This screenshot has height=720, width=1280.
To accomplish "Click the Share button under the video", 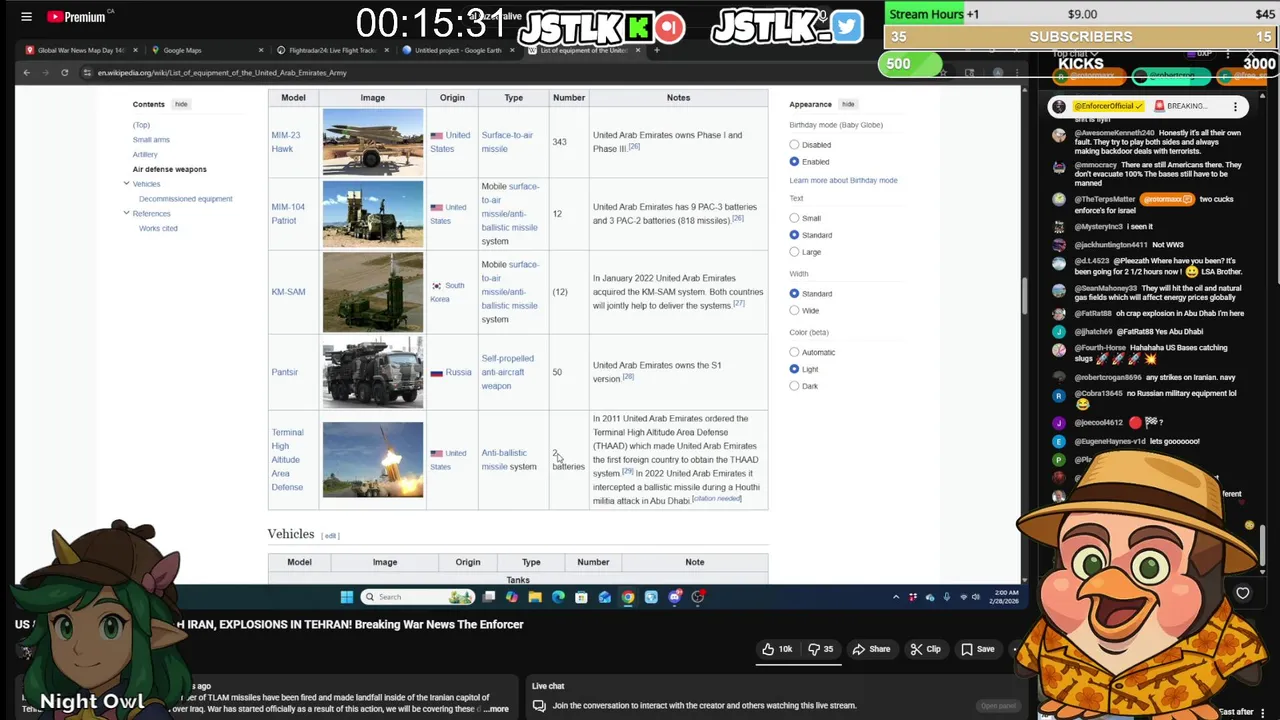I will (871, 649).
